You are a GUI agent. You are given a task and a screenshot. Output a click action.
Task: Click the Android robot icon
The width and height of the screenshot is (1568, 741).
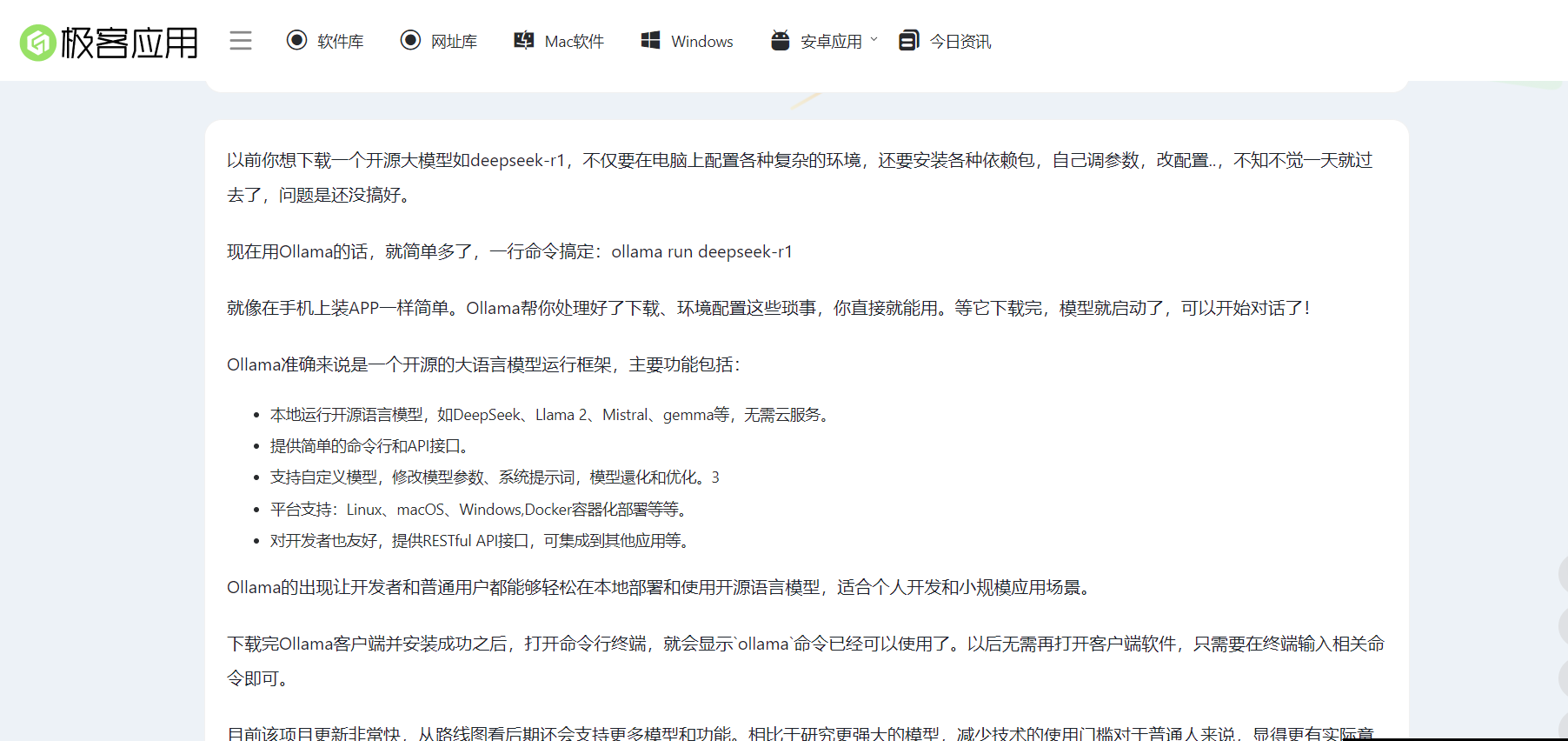click(x=781, y=40)
